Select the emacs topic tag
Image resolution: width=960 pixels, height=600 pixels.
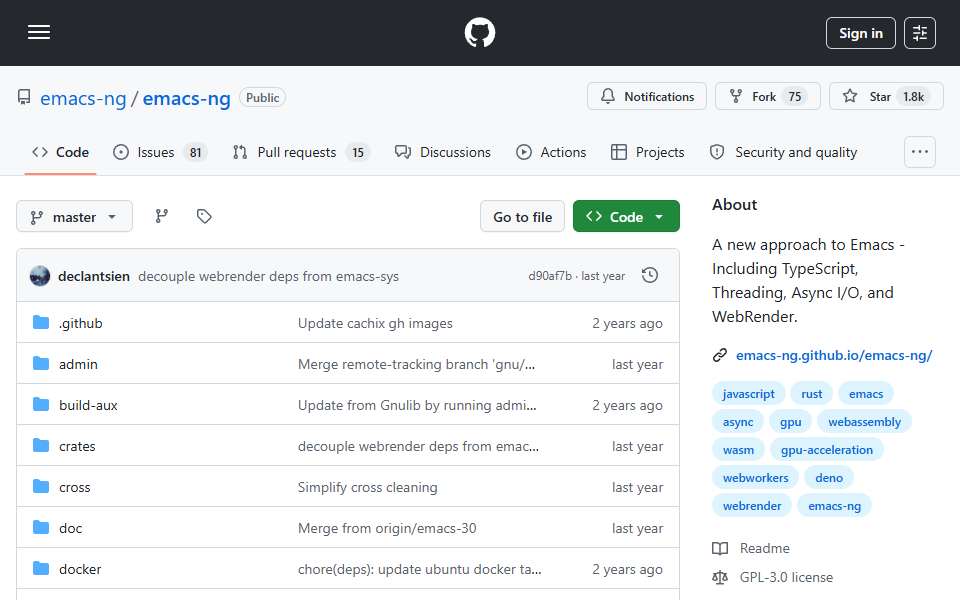866,394
